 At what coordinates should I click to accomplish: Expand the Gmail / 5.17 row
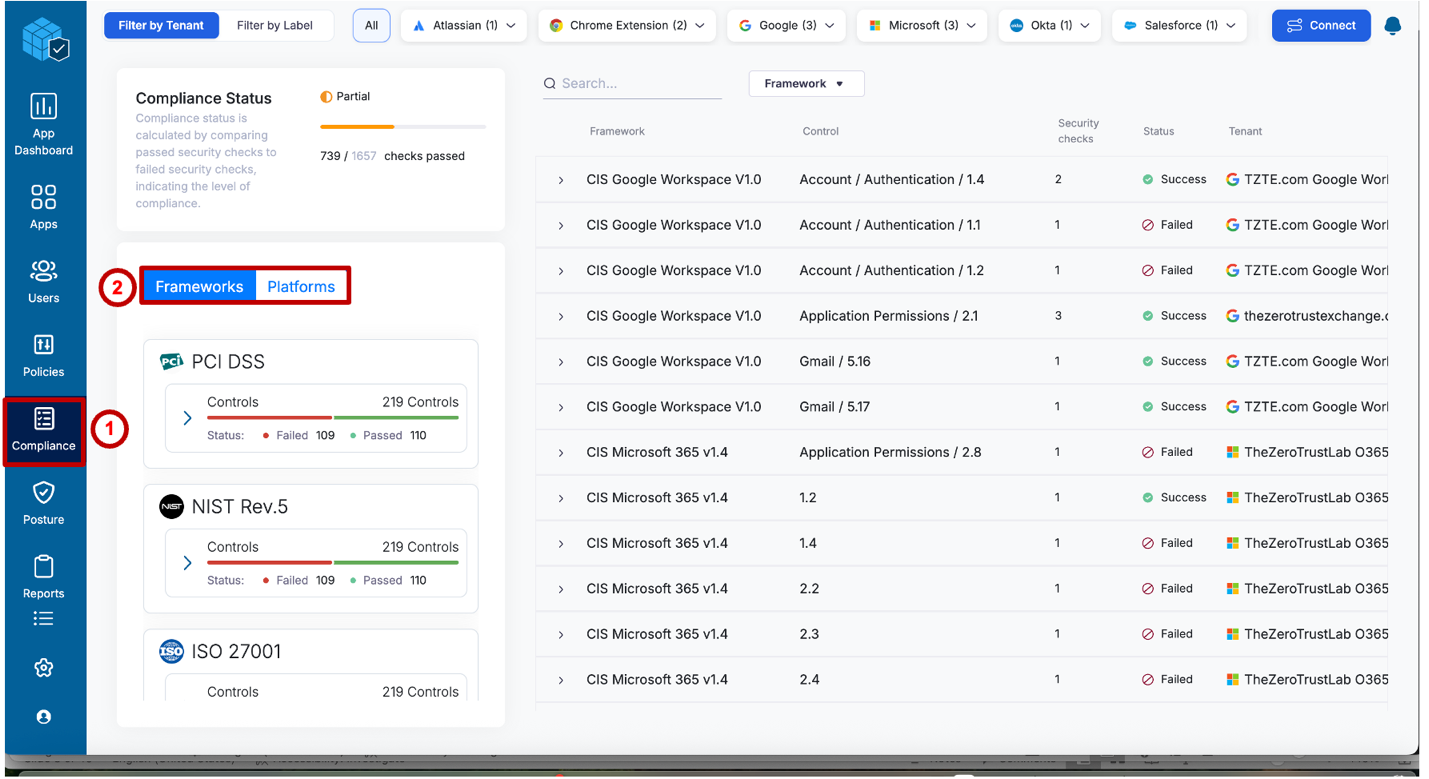point(561,407)
